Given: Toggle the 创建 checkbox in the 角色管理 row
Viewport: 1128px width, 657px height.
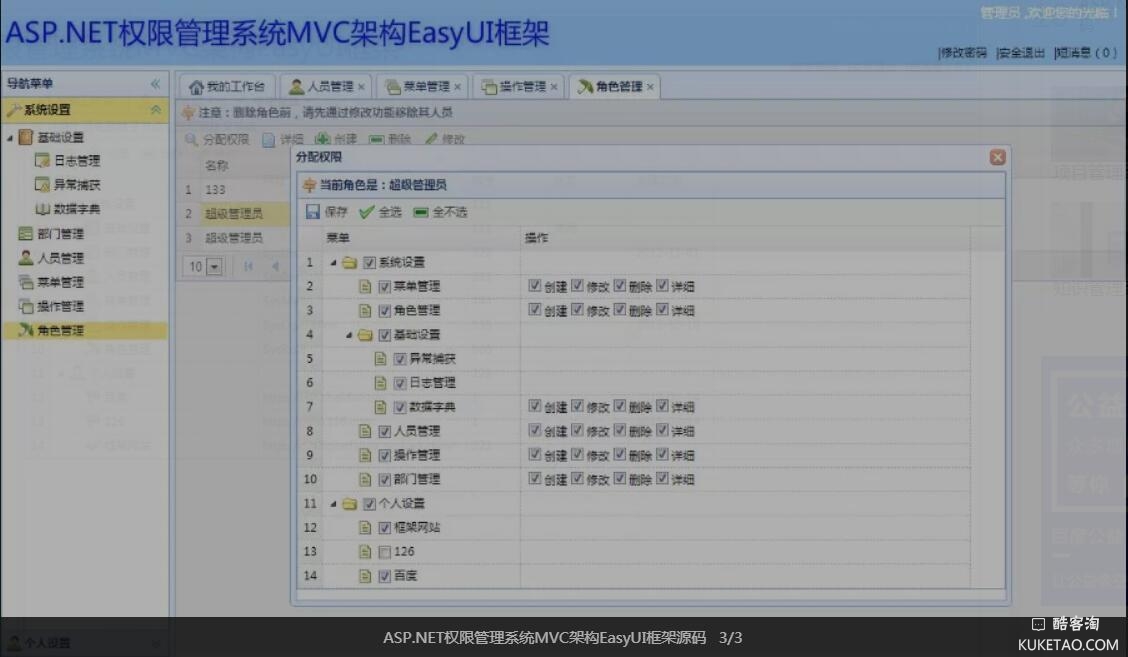Looking at the screenshot, I should coord(535,309).
